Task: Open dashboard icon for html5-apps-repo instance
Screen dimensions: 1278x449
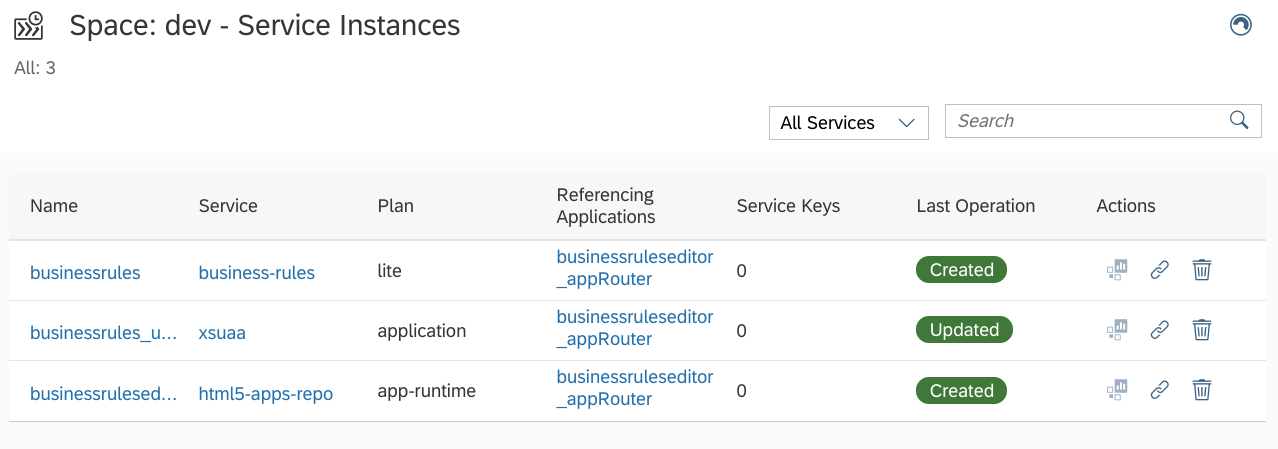Action: click(x=1117, y=390)
